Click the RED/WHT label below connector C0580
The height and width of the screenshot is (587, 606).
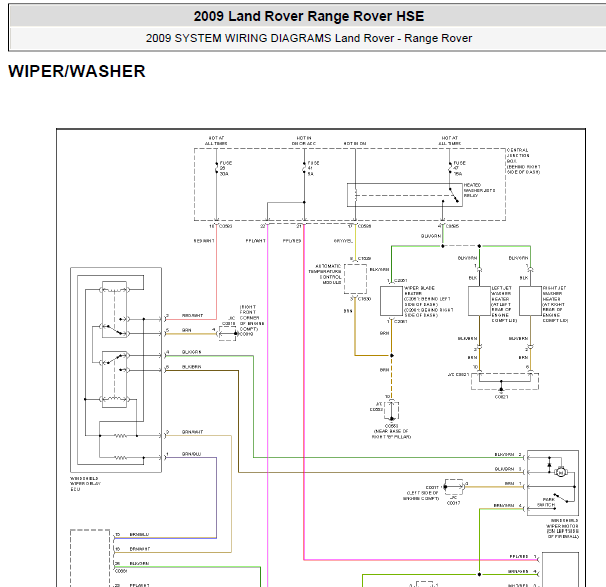204,241
